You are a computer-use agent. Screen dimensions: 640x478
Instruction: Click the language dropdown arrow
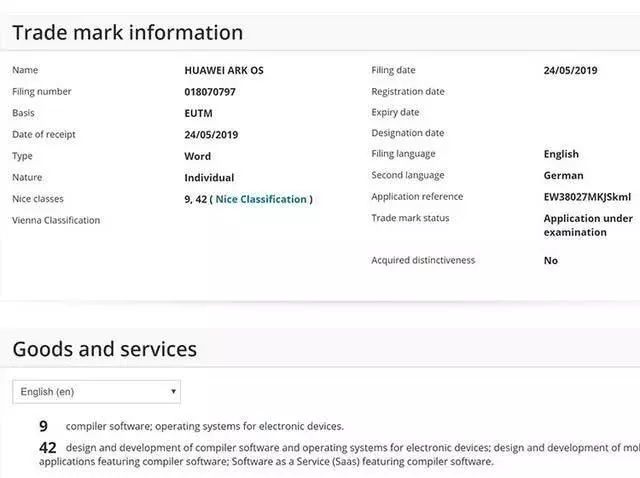click(x=173, y=392)
